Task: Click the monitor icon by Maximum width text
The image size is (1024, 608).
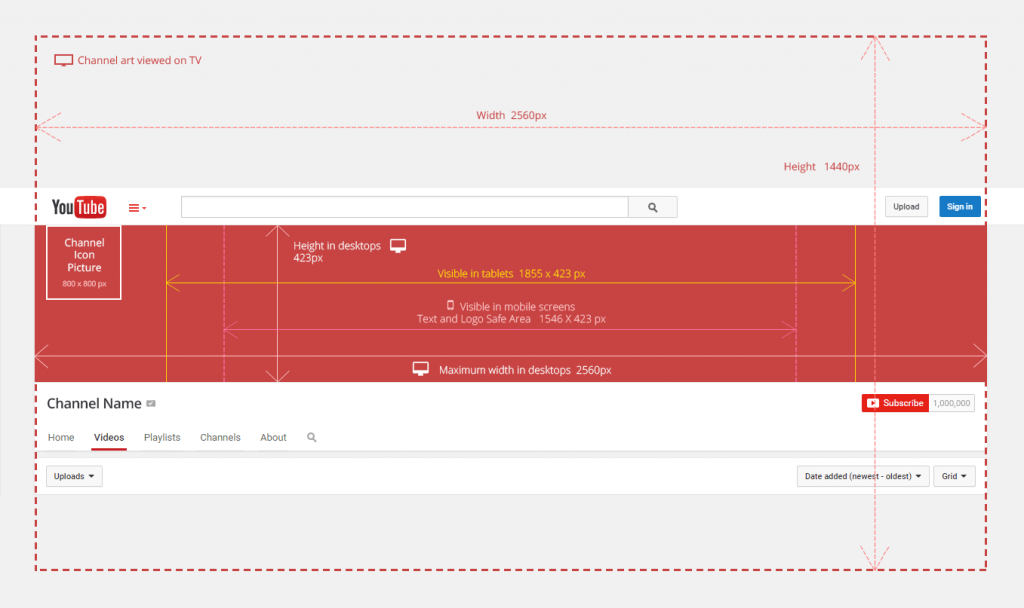Action: tap(421, 369)
